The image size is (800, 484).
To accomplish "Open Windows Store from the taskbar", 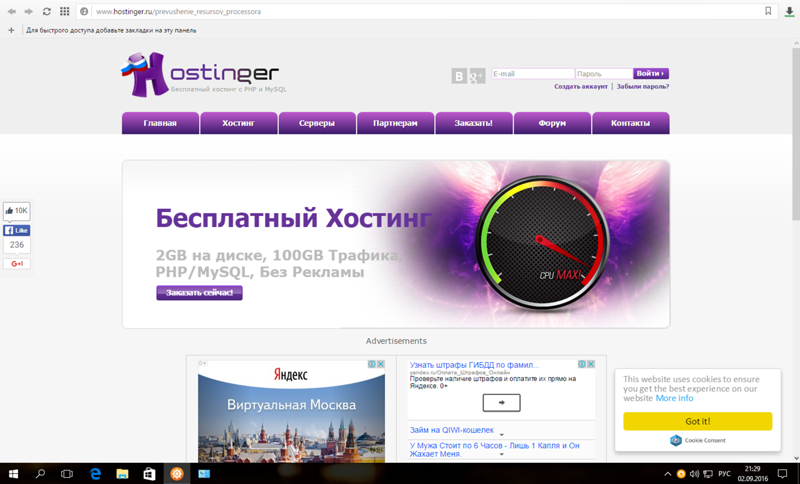I will pyautogui.click(x=149, y=474).
